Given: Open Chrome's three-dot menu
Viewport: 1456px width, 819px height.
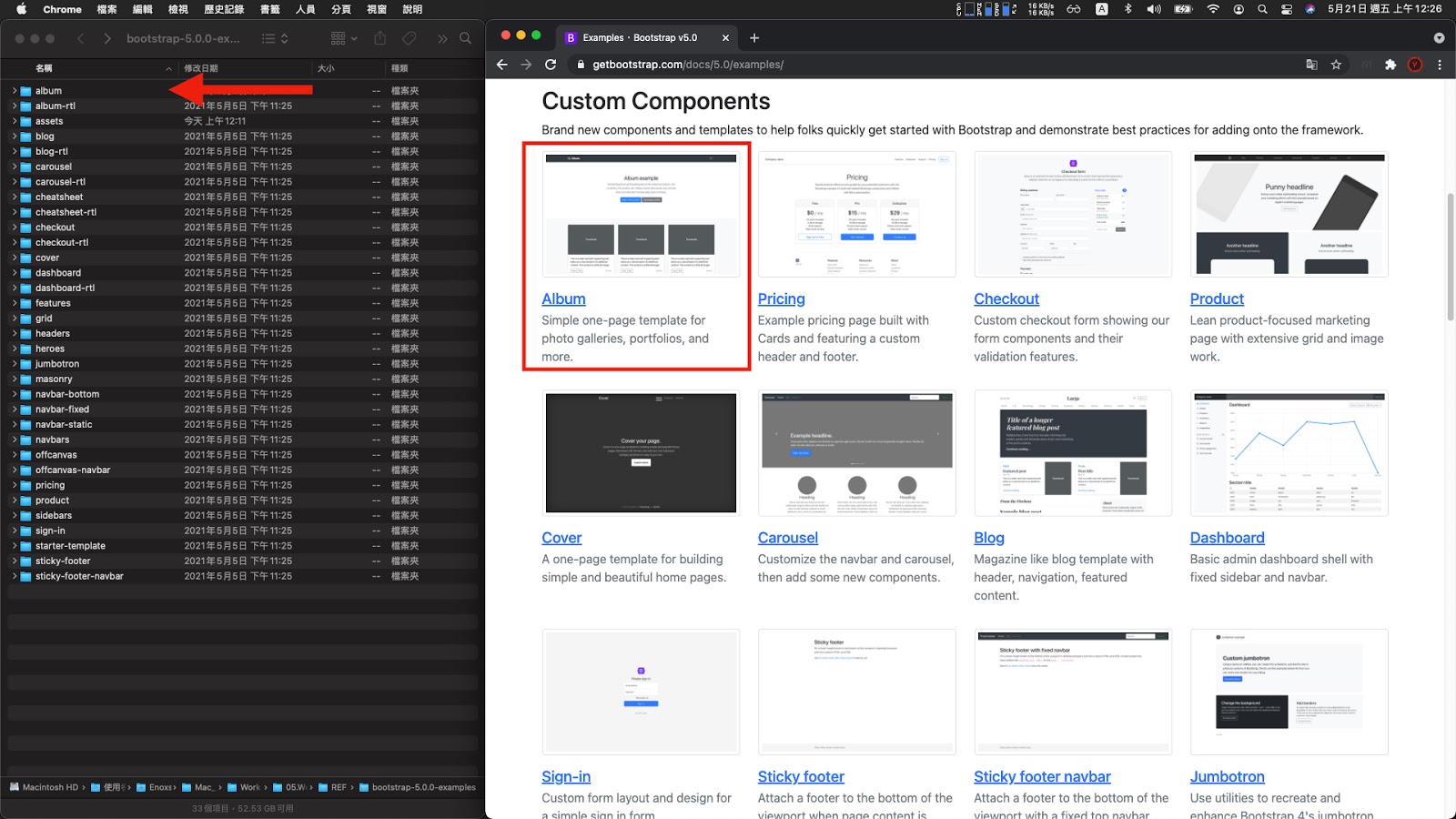Looking at the screenshot, I should click(x=1440, y=65).
